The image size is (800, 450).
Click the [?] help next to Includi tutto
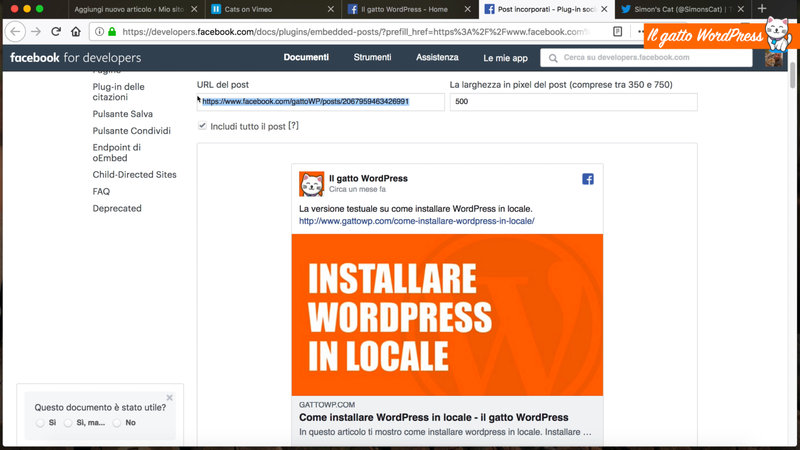point(293,126)
